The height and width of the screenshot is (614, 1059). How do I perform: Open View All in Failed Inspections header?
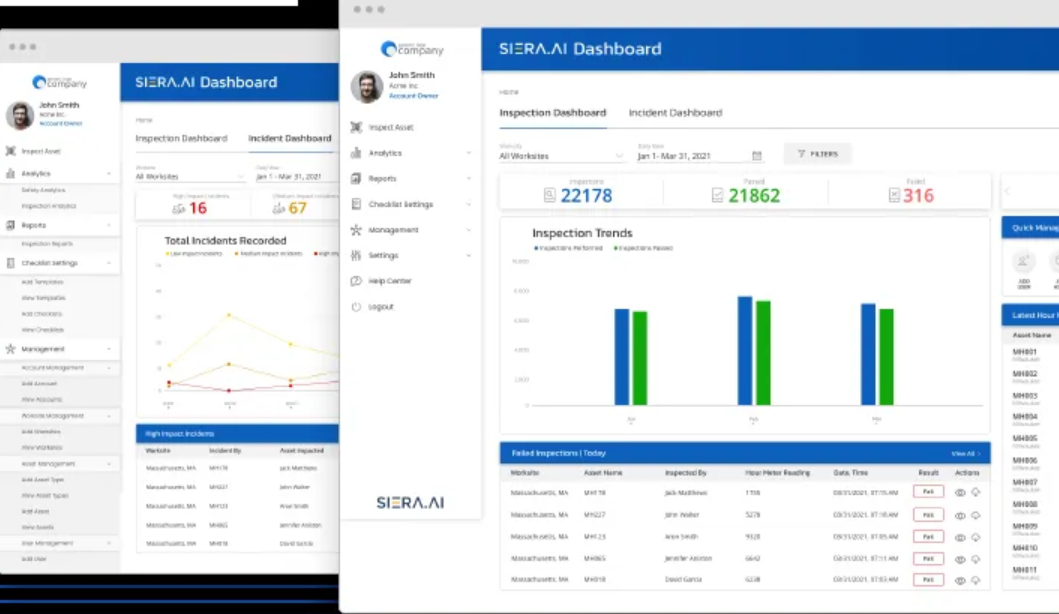[x=965, y=453]
